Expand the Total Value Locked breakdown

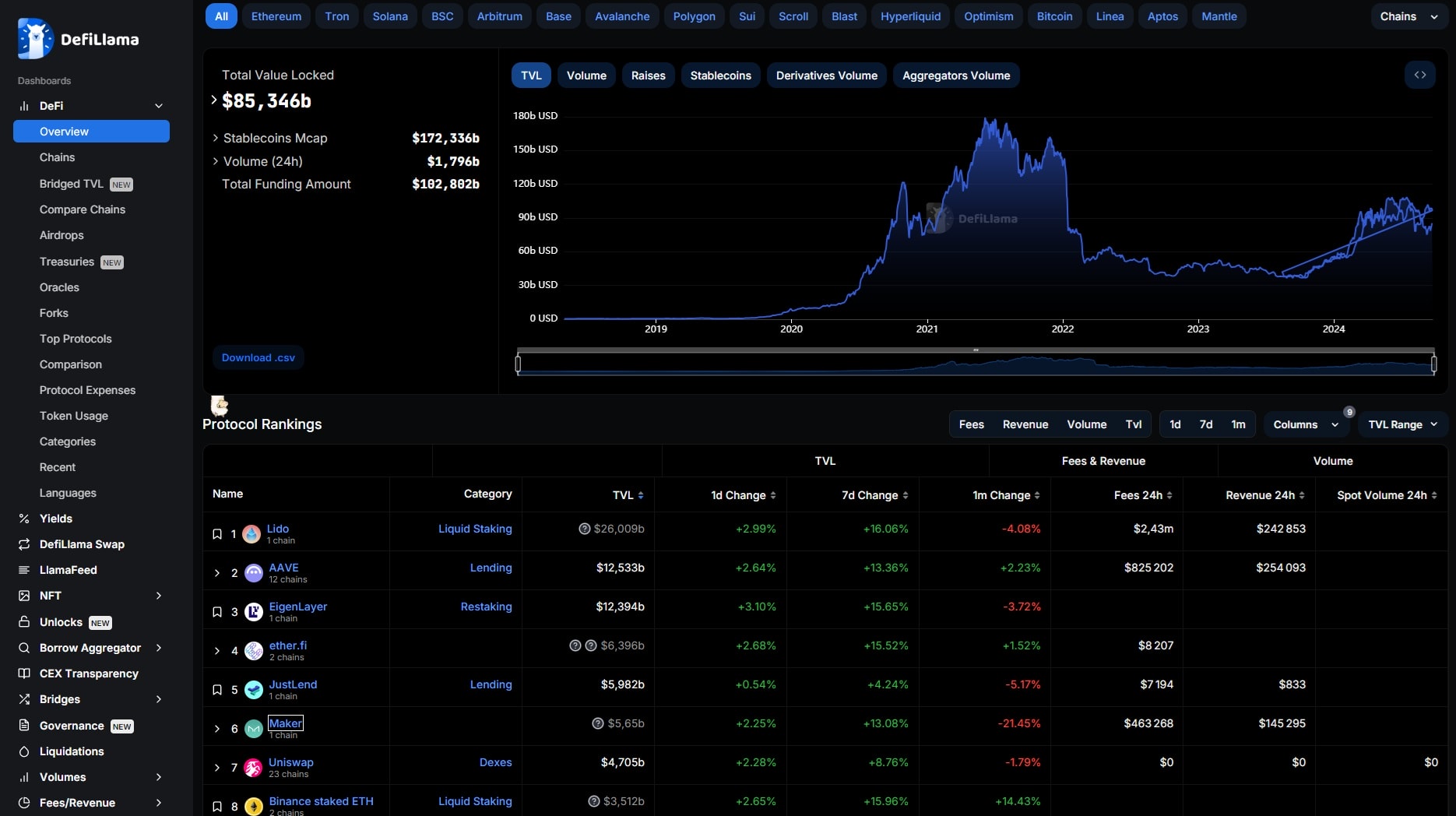coord(214,100)
